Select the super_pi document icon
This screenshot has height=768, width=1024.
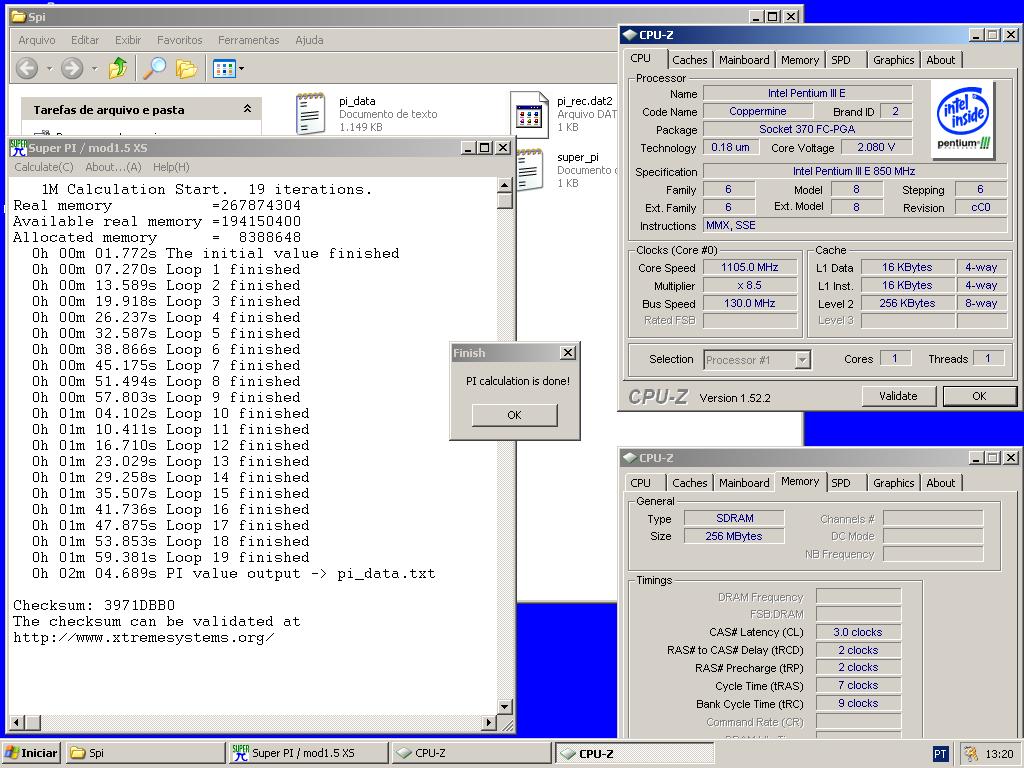coord(530,170)
